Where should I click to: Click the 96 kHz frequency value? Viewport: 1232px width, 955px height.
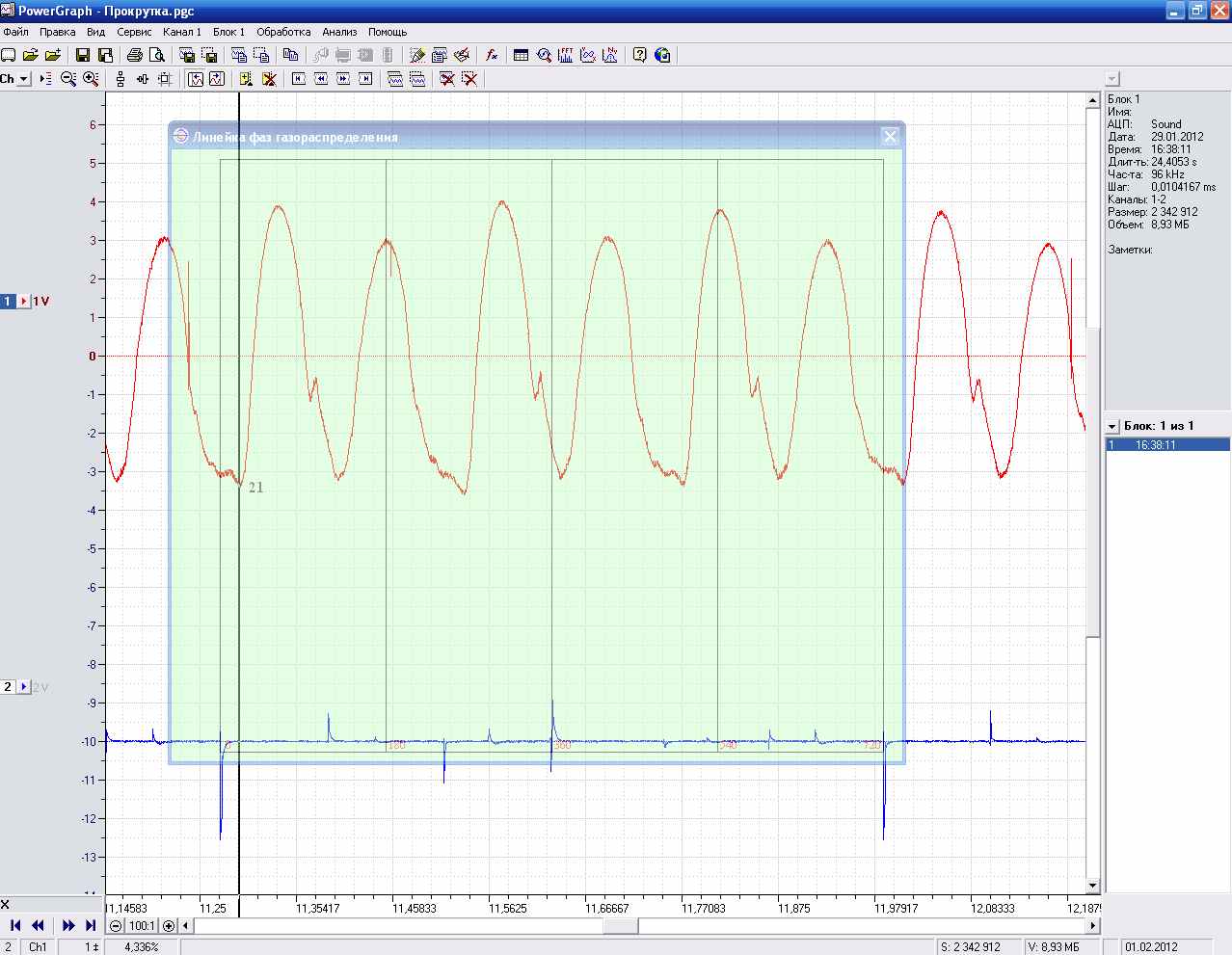1168,174
